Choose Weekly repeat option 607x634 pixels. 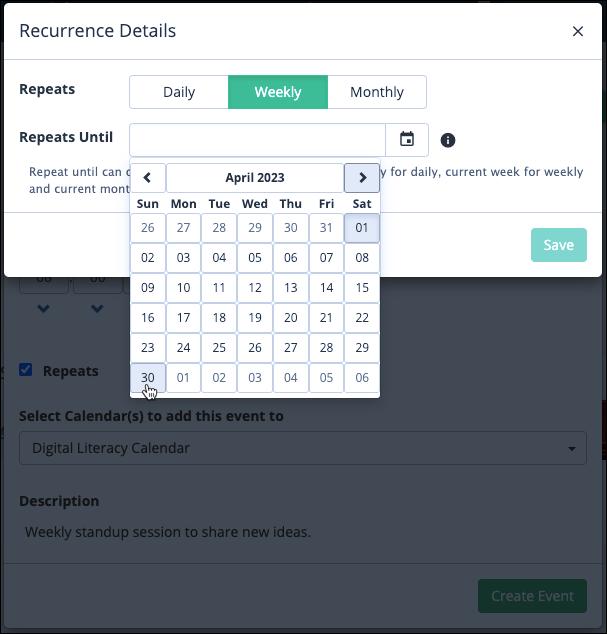tap(278, 92)
